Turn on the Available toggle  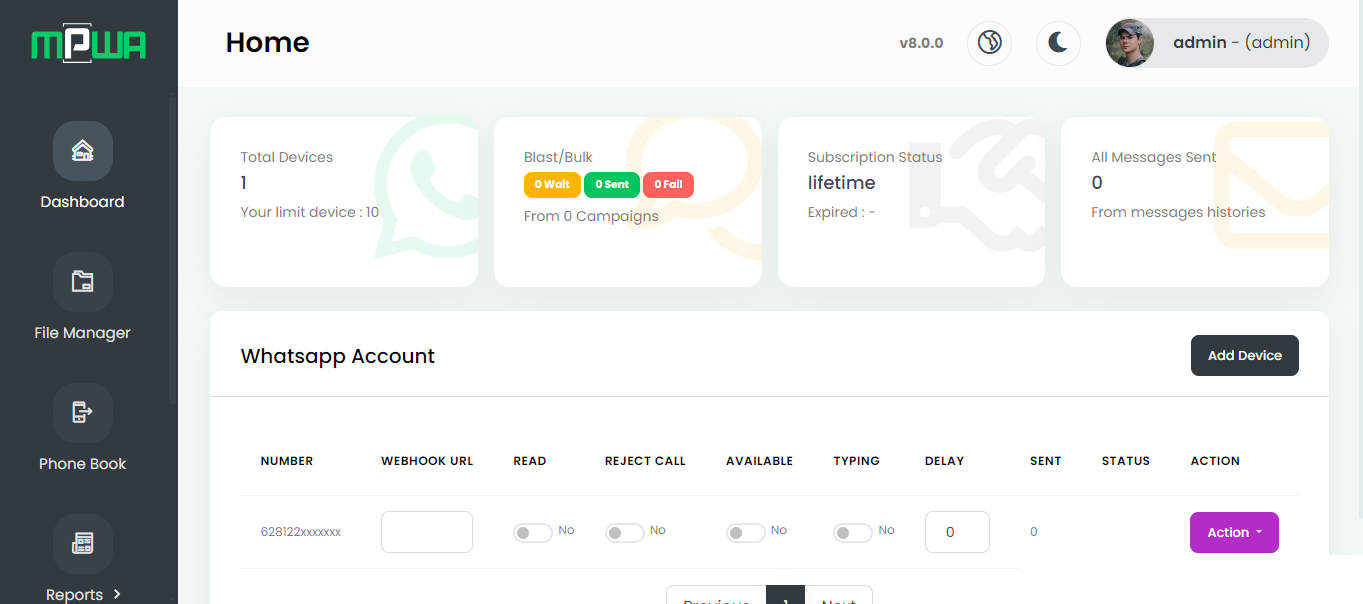[x=746, y=533]
